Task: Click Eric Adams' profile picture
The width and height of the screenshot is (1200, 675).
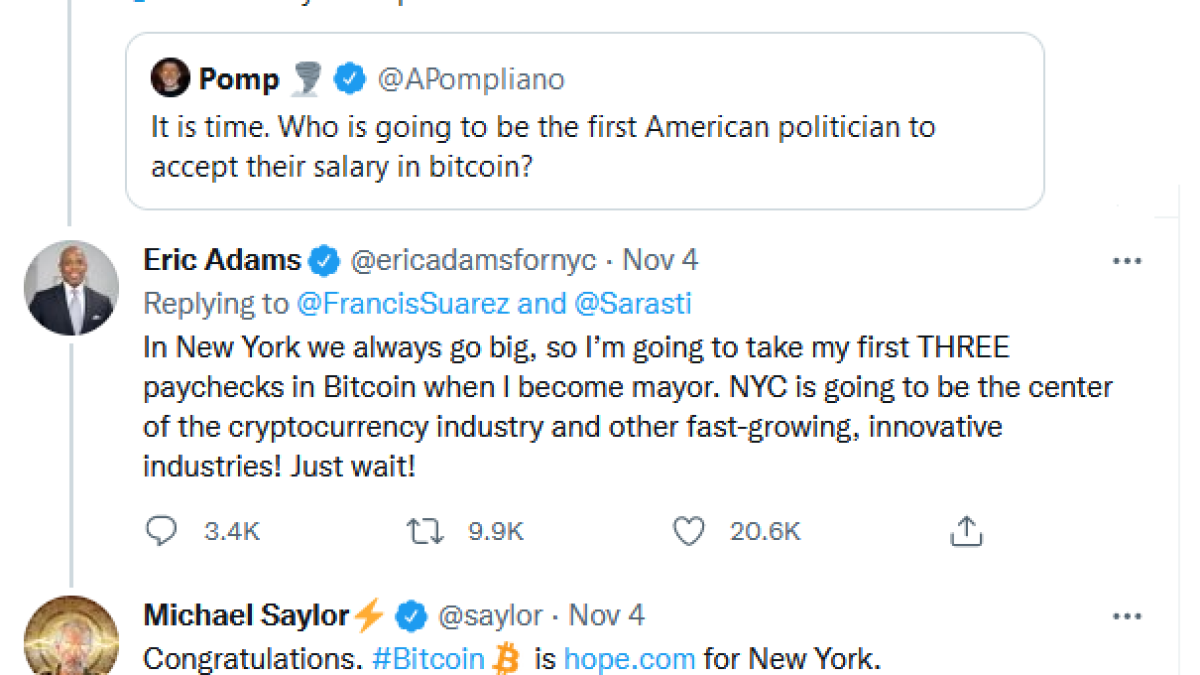Action: [71, 287]
